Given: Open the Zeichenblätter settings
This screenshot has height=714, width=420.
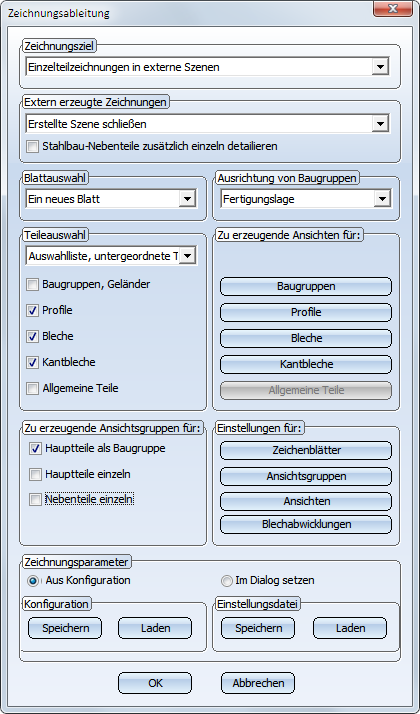Looking at the screenshot, I should [x=306, y=450].
